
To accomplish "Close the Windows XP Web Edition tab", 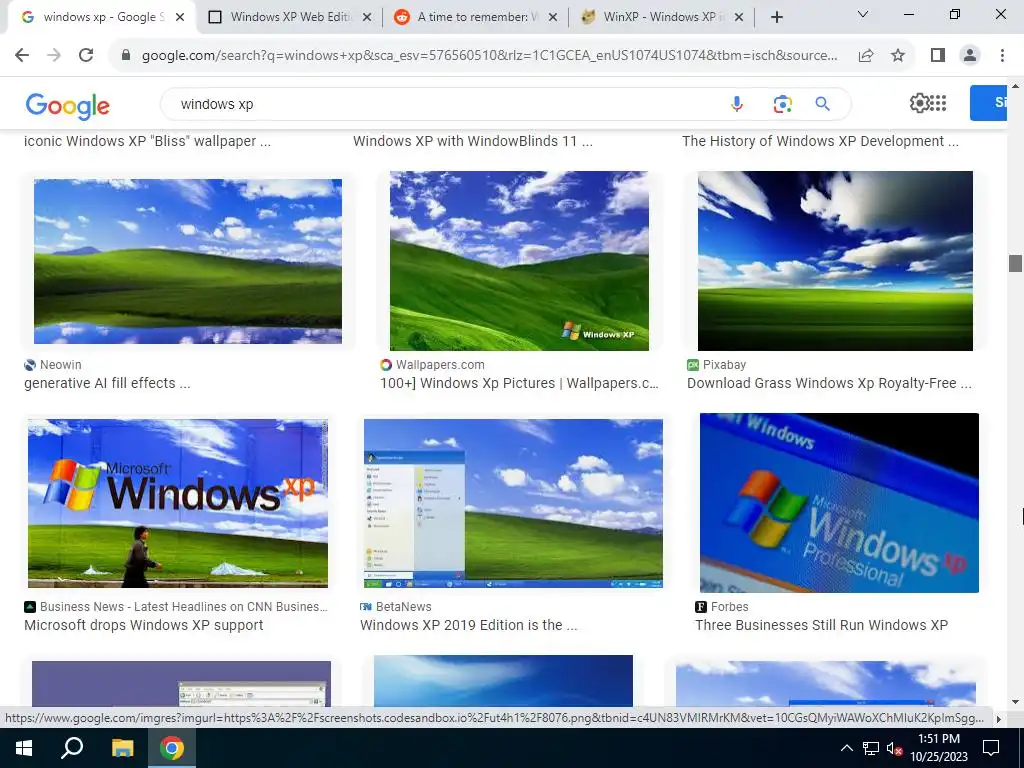I will [367, 18].
